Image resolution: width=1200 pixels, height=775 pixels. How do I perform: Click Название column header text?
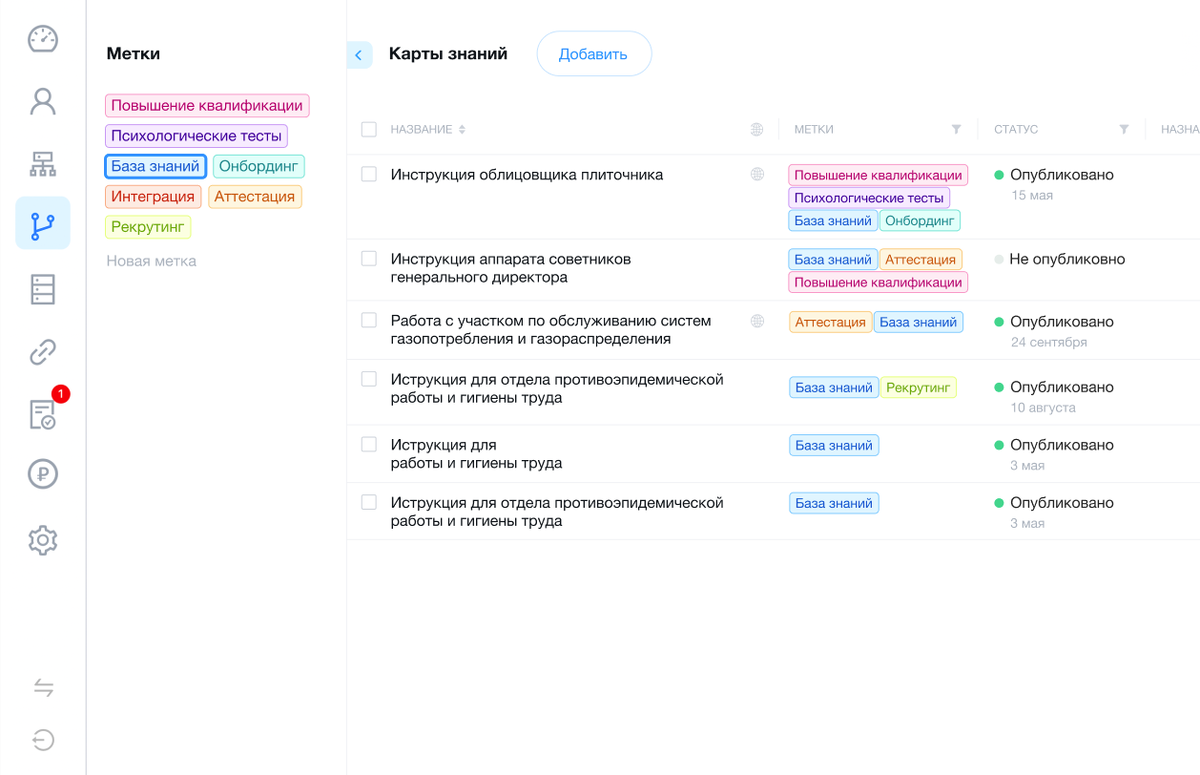[x=421, y=129]
